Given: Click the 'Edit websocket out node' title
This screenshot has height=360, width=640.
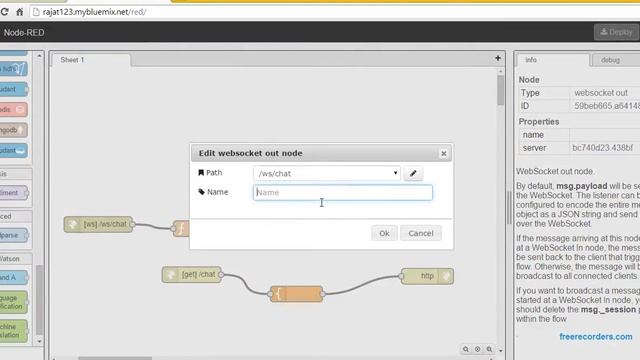Looking at the screenshot, I should point(251,153).
